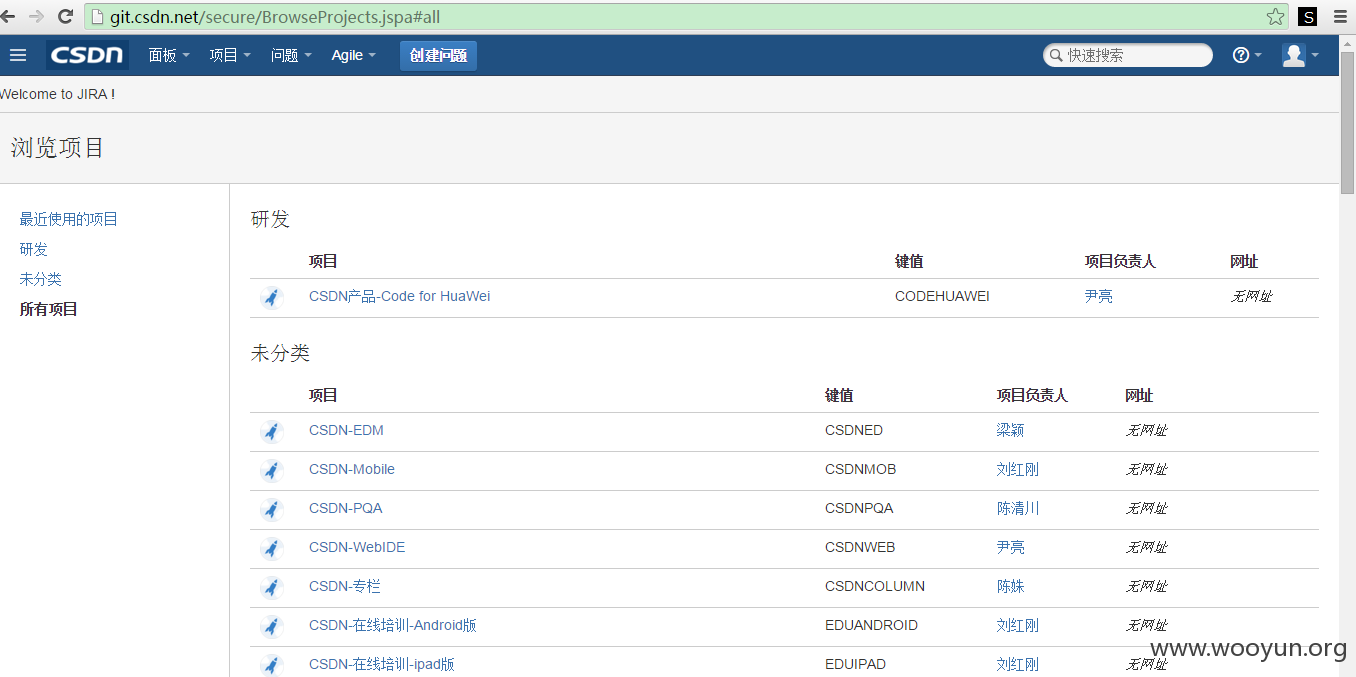Click project avatar for CSDN产品-Code for HuaWei
The width and height of the screenshot is (1356, 677).
[271, 297]
